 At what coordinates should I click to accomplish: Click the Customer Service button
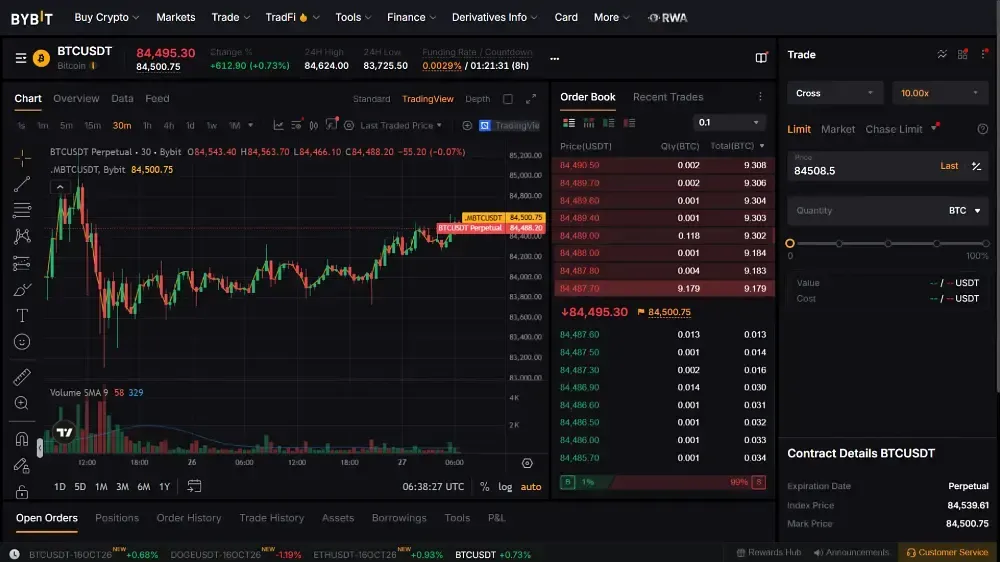coord(947,552)
